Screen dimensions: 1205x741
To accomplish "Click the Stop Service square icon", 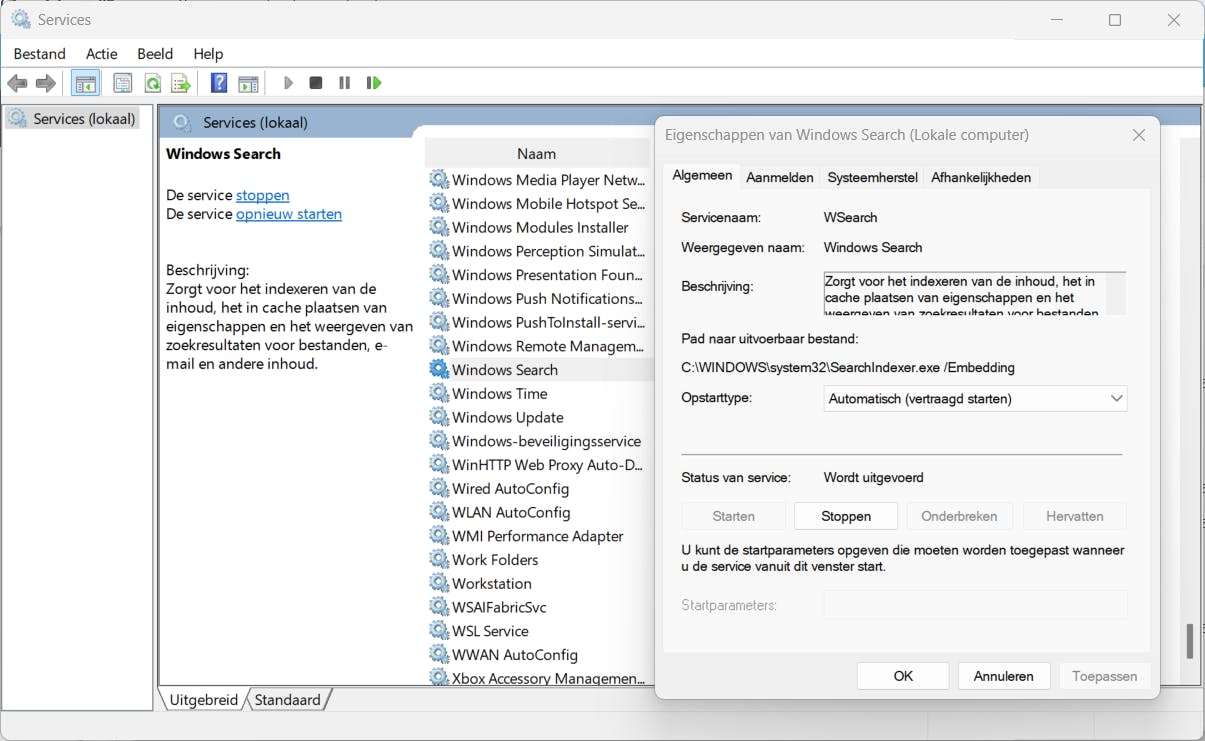I will click(316, 83).
